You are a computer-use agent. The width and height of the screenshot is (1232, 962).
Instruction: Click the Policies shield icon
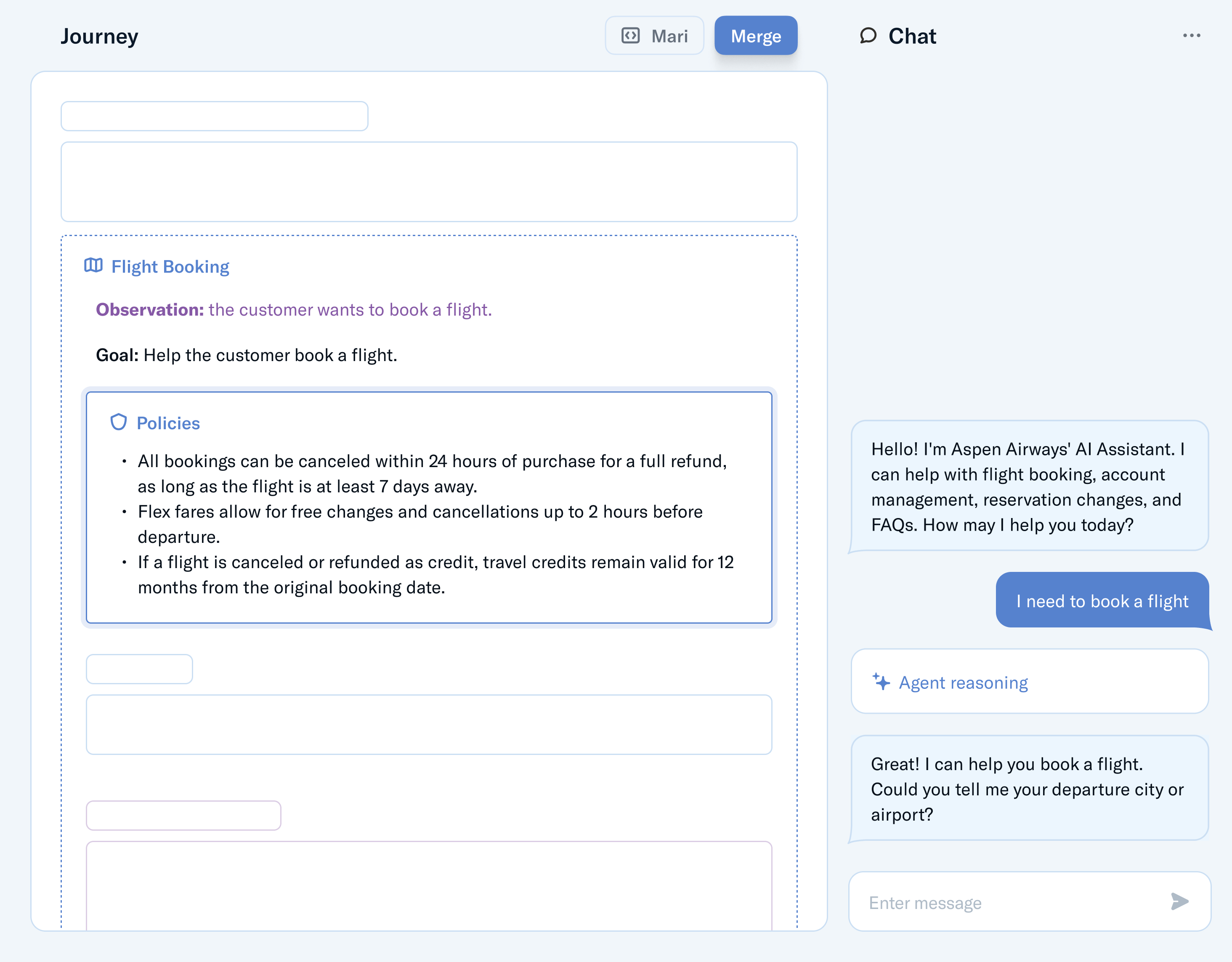pyautogui.click(x=119, y=423)
